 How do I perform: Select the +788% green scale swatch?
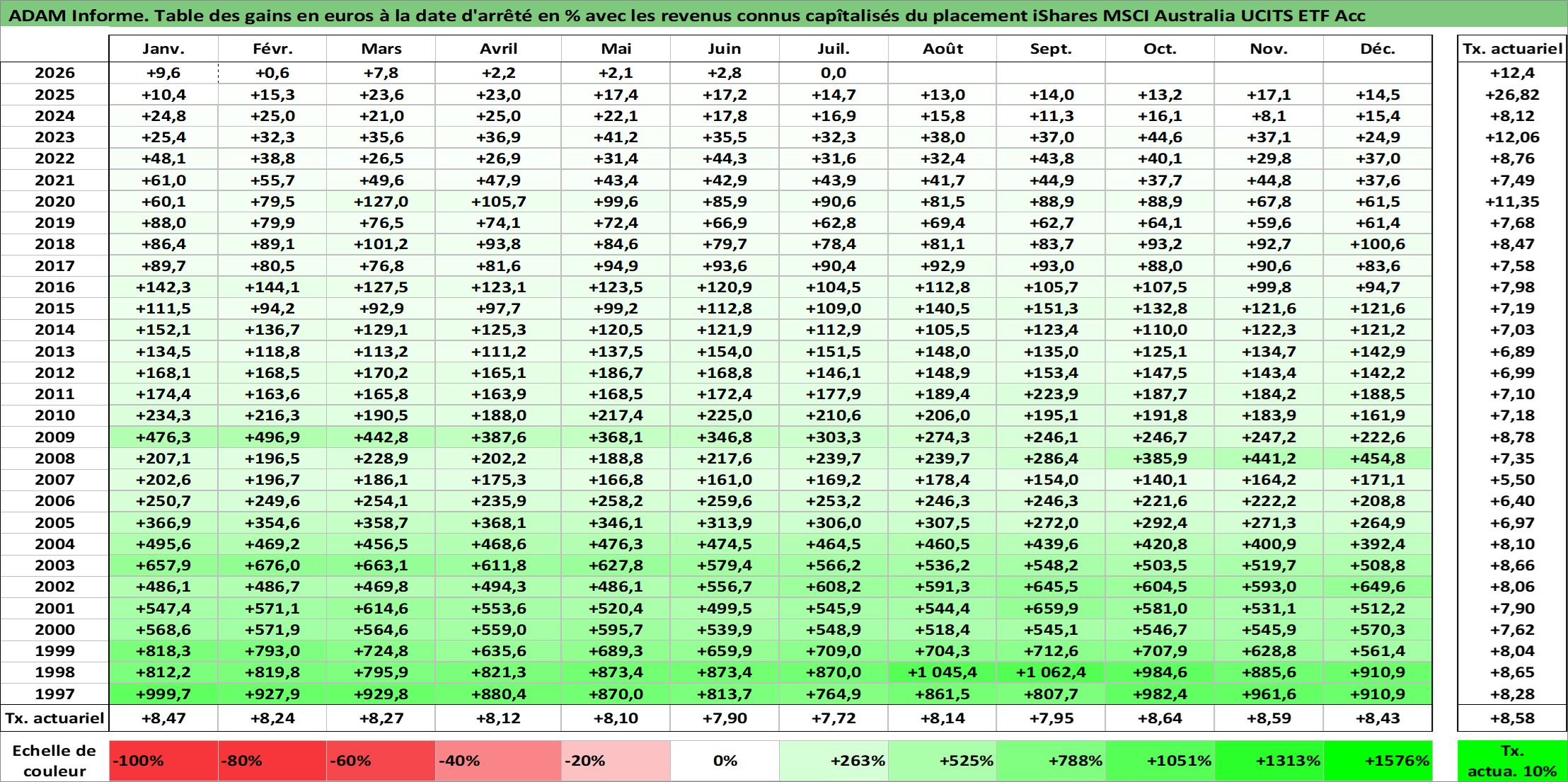1051,761
